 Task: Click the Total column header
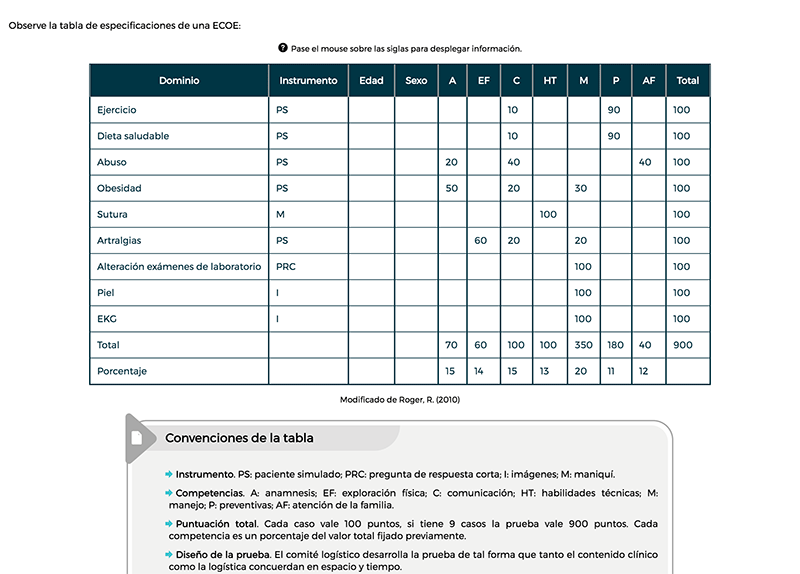[x=687, y=81]
